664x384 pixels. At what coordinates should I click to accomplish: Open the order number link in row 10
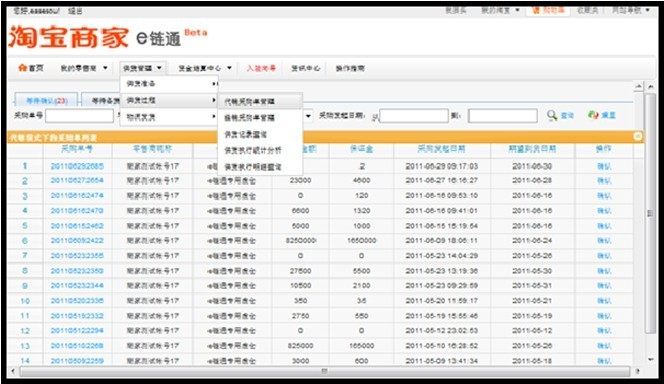coord(77,301)
